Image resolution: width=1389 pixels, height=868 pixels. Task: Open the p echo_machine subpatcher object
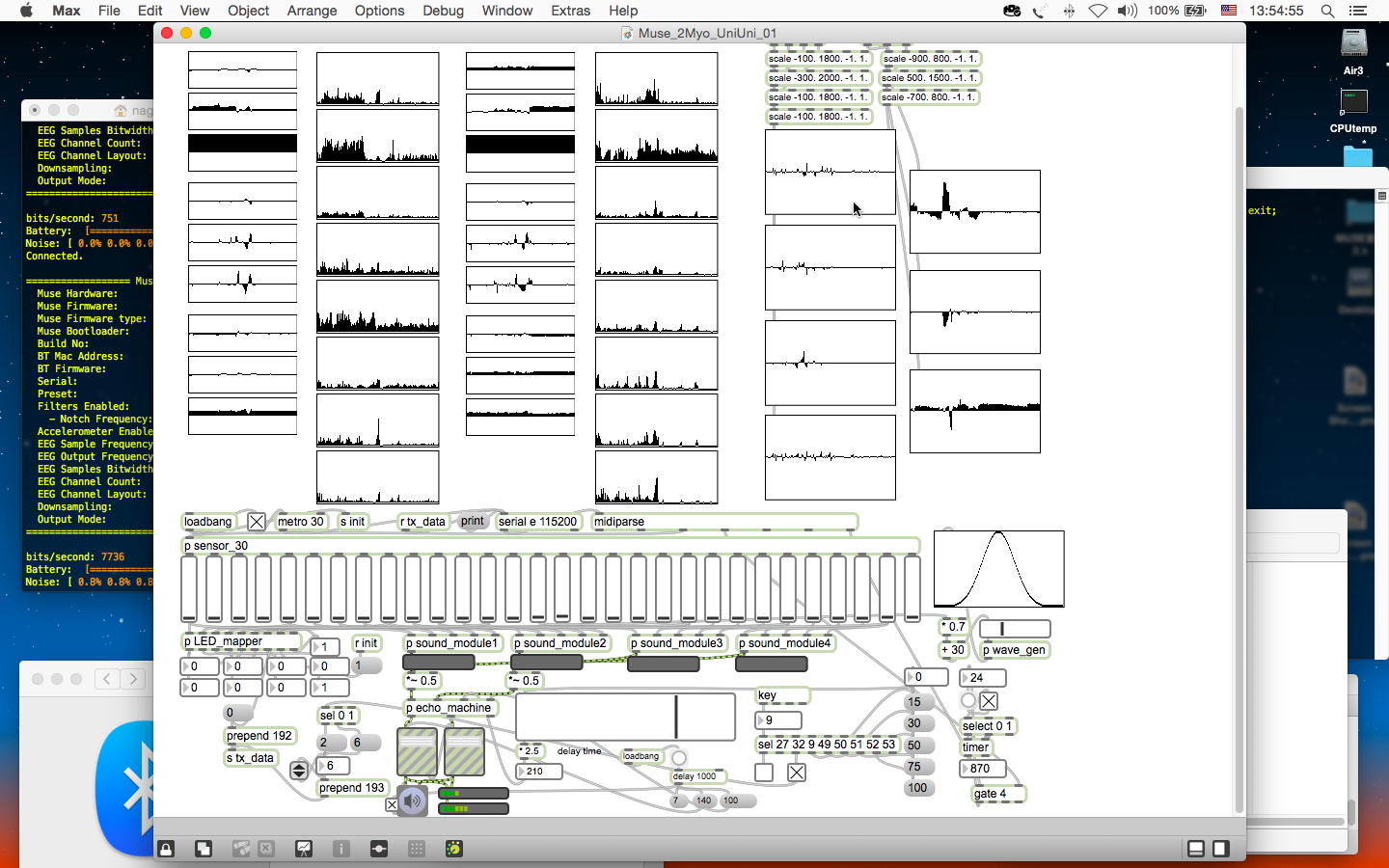coord(449,708)
